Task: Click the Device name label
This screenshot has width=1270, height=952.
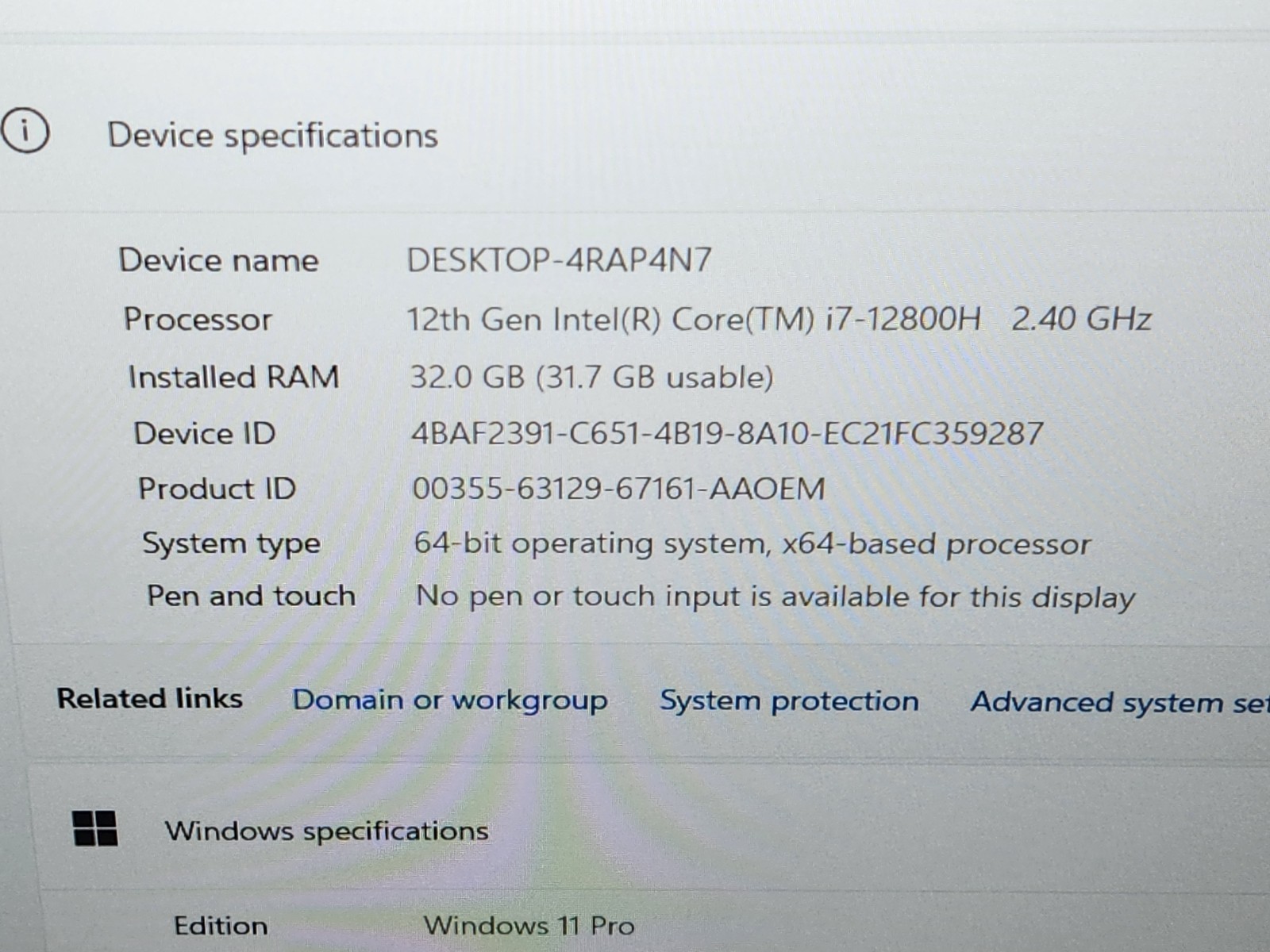Action: click(218, 260)
